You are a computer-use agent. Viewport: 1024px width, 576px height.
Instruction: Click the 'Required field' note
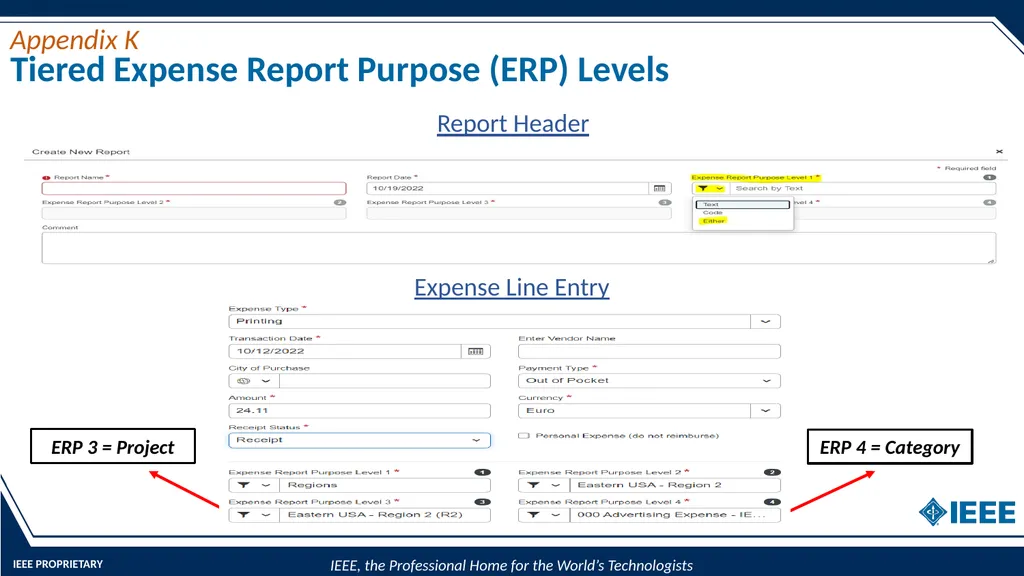pyautogui.click(x=967, y=168)
